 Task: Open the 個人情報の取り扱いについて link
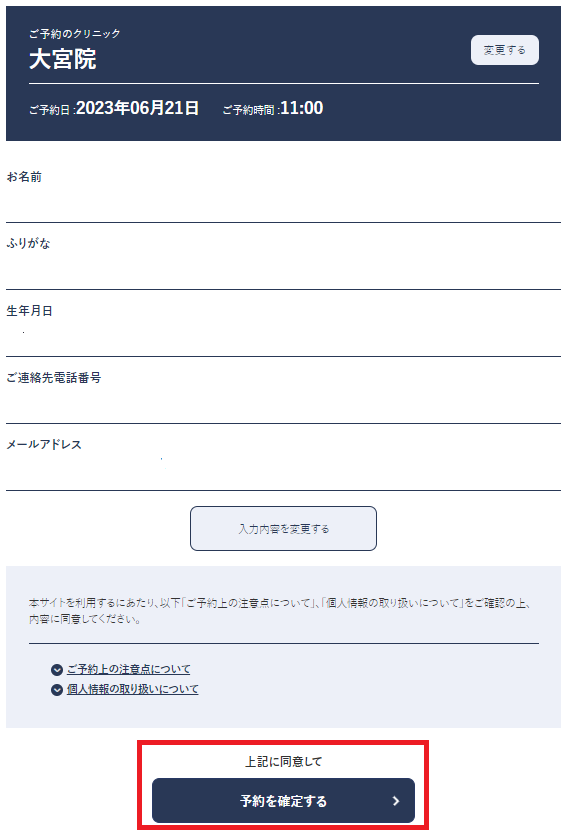(132, 689)
